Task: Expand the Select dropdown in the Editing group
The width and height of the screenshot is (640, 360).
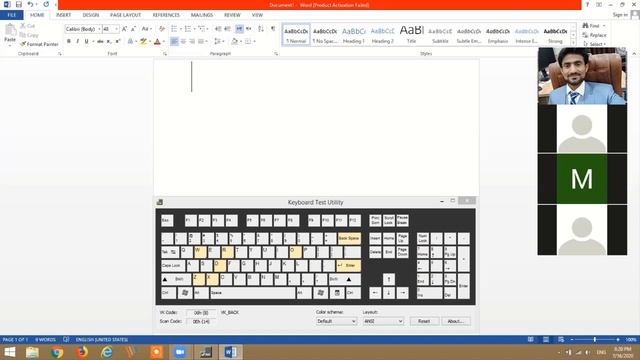Action: point(594,44)
